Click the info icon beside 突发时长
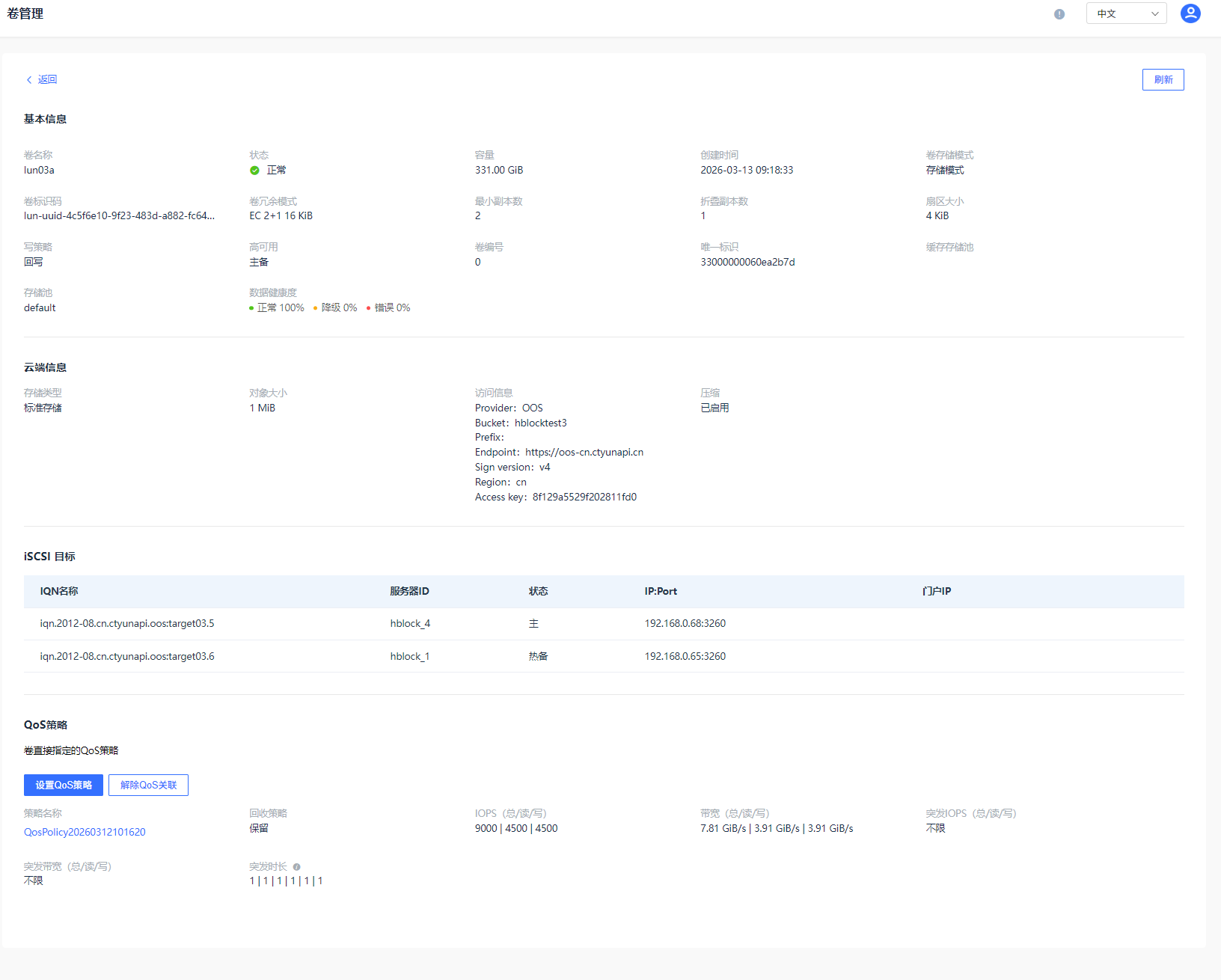The image size is (1221, 980). (x=297, y=867)
